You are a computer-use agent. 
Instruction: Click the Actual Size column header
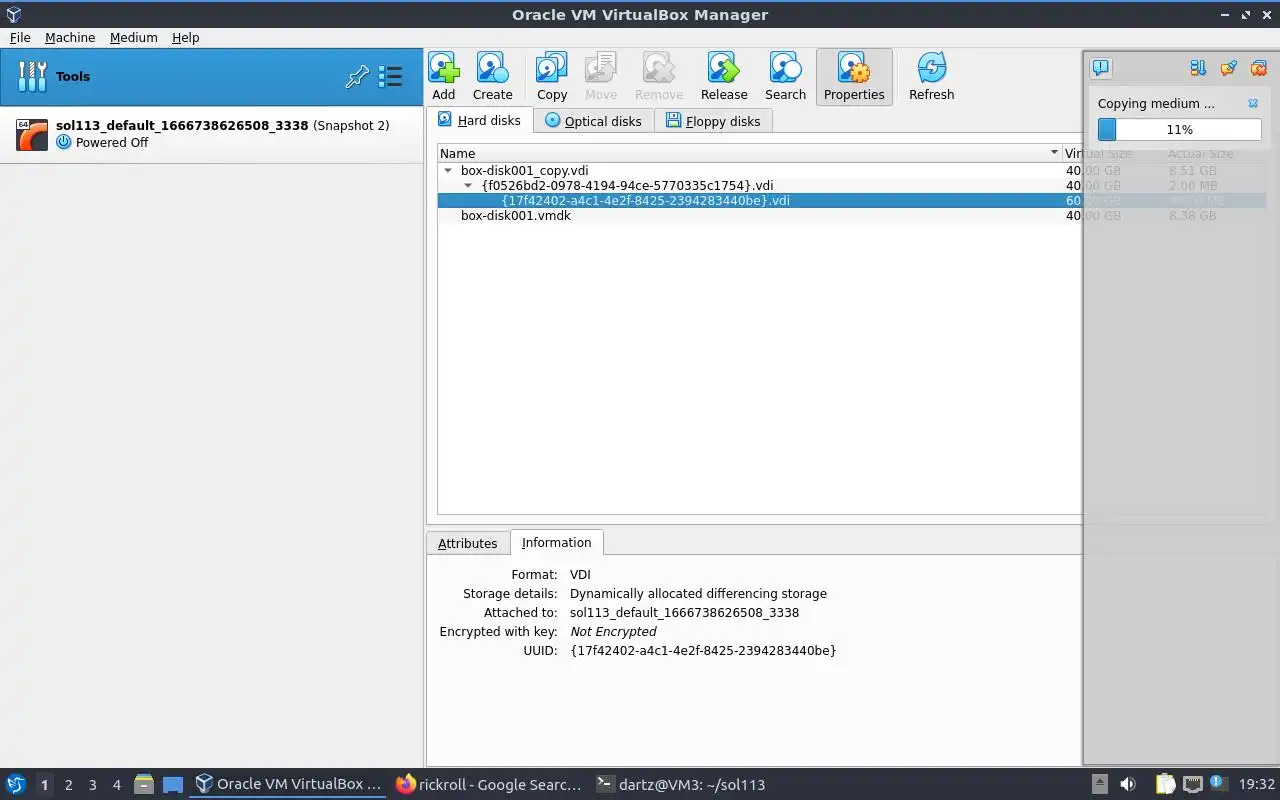[1200, 154]
